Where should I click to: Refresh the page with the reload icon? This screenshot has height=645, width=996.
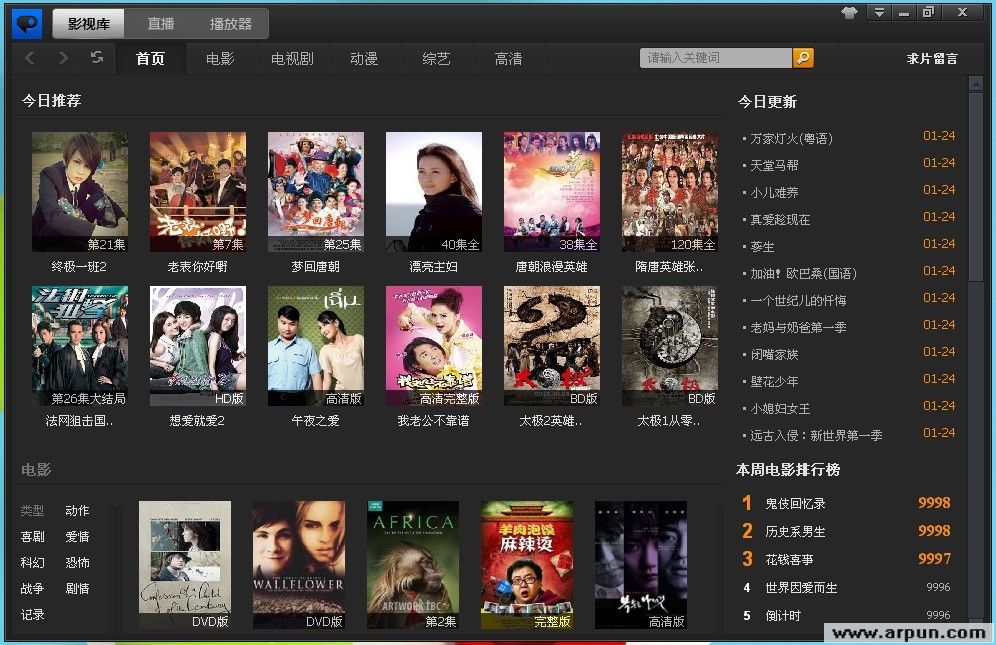click(97, 58)
